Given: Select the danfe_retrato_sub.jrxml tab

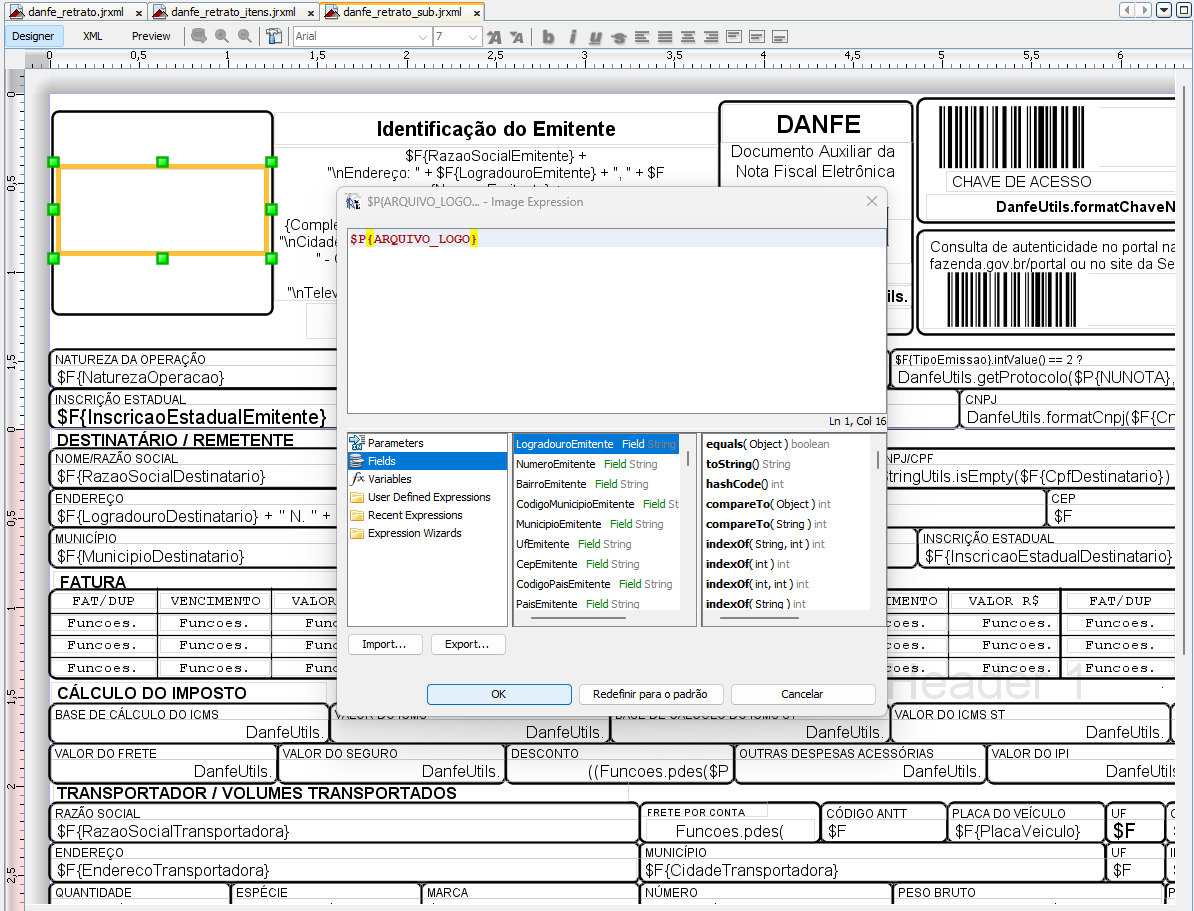Looking at the screenshot, I should click(x=402, y=12).
